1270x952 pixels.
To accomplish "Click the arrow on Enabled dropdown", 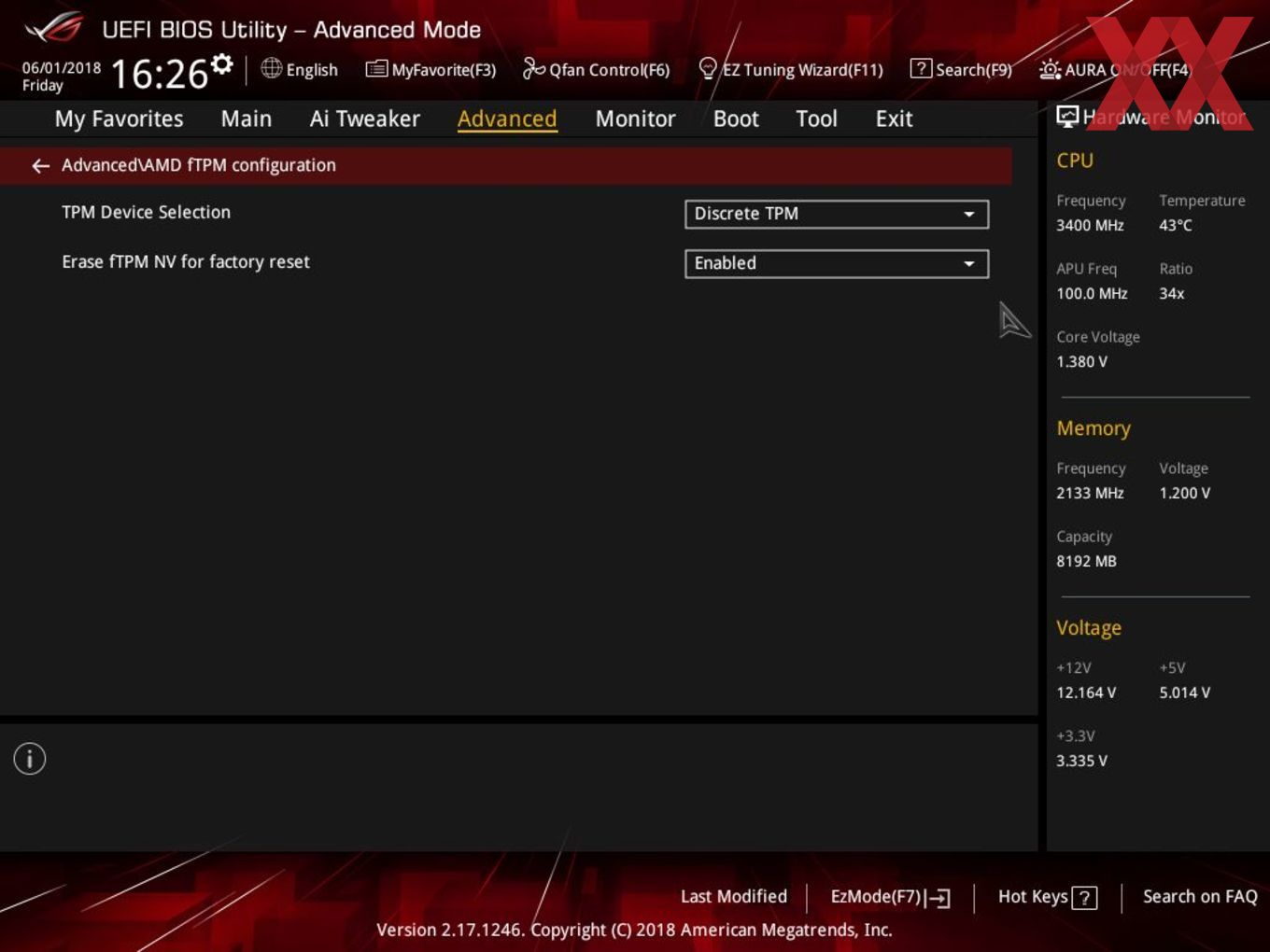I will point(969,264).
